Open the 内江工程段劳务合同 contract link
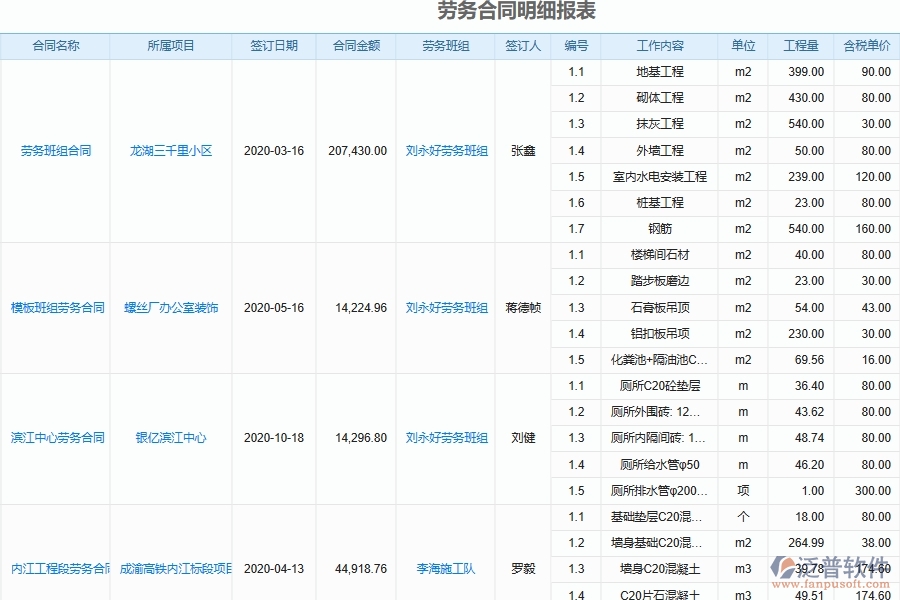Screen dimensions: 900x600 [x=55, y=567]
